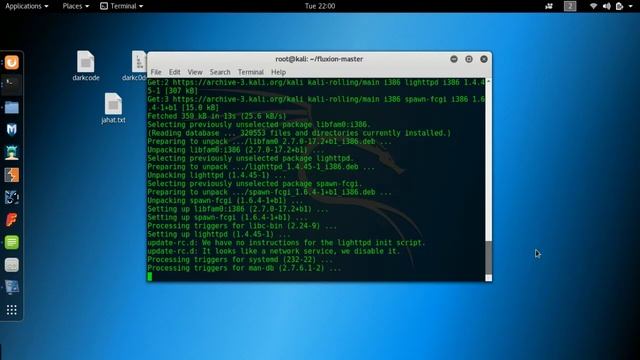Viewport: 640px width, 360px height.
Task: Click the line 'Setting up lighttpd (1.4.45-1)'
Action: pos(219,234)
